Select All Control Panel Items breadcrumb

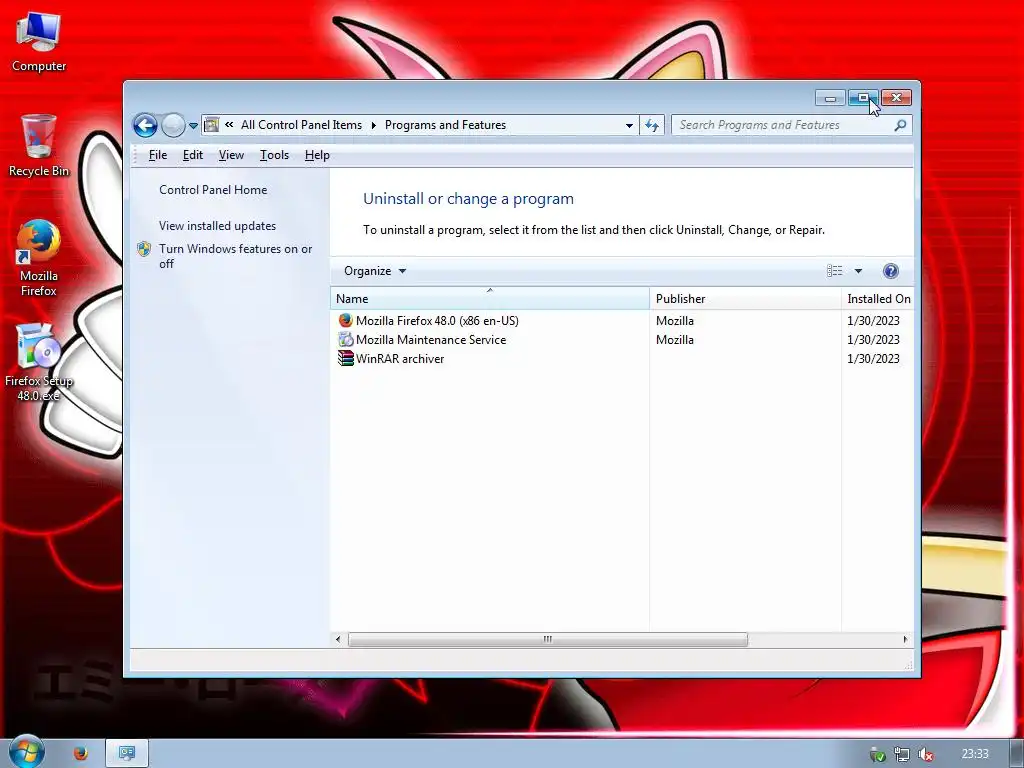pos(301,125)
